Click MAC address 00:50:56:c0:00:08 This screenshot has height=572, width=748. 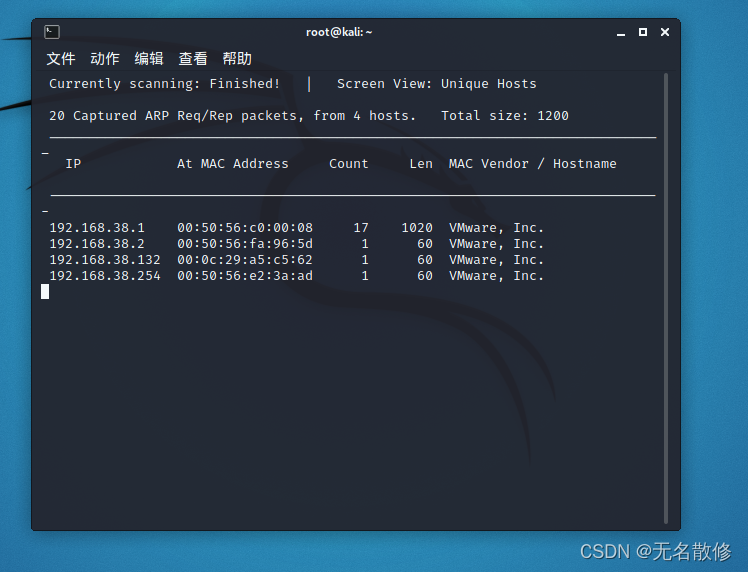pos(245,228)
